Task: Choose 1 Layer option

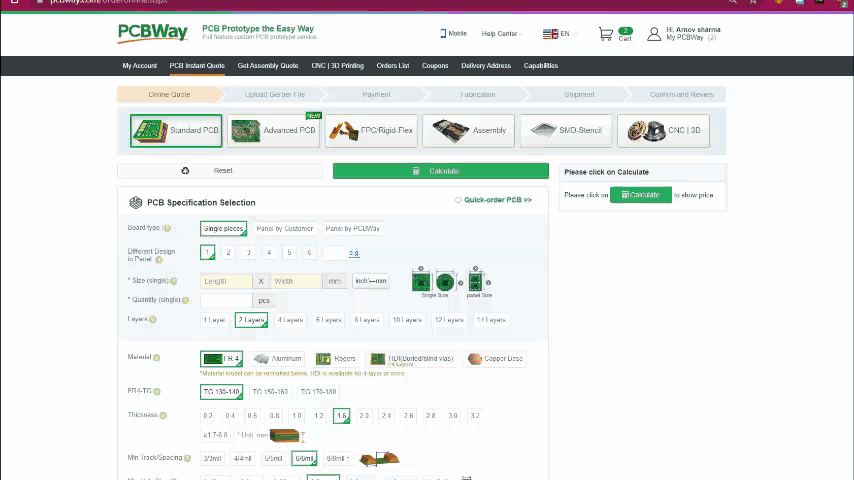Action: pos(214,320)
